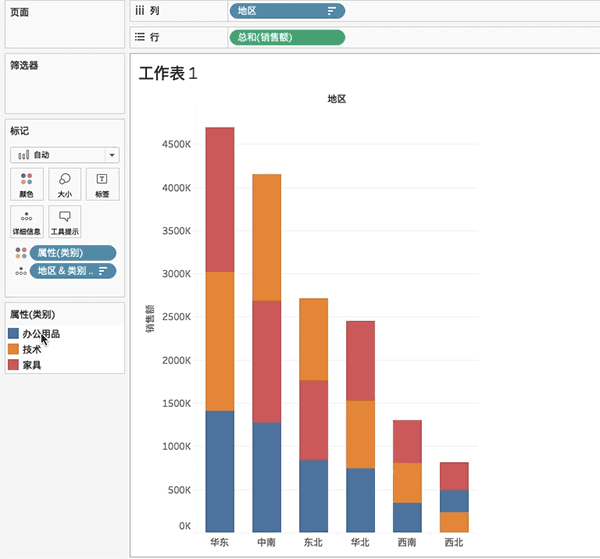The height and width of the screenshot is (559, 600).
Task: Select the 属性(类别) pill in marks card
Action: pos(72,253)
